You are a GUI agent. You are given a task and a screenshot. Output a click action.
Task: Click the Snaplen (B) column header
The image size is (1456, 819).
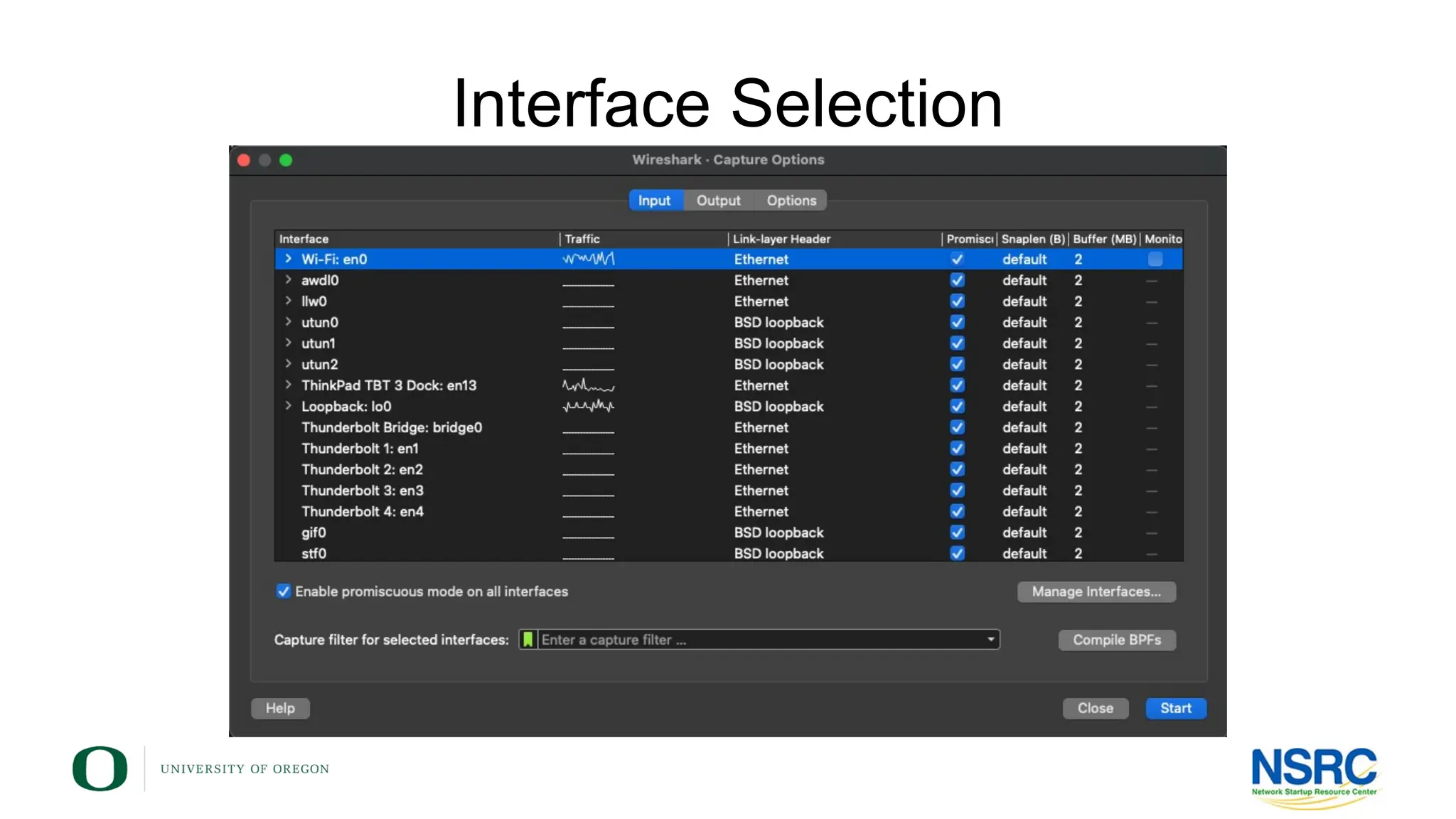coord(1033,239)
